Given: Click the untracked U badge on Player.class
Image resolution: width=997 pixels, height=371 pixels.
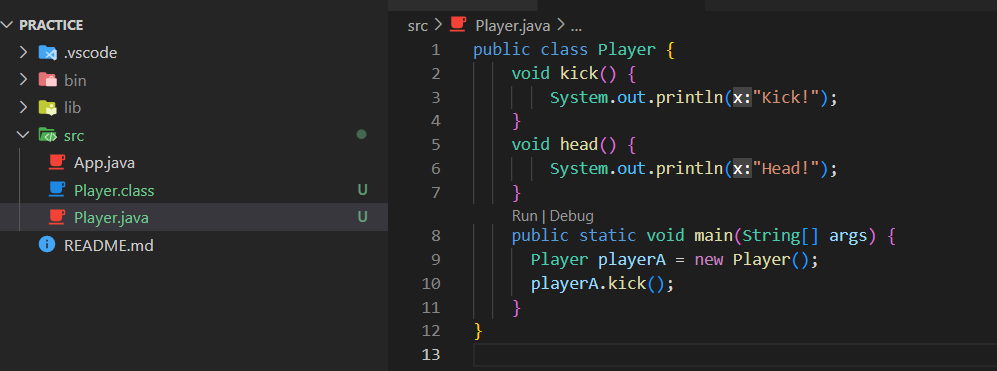Looking at the screenshot, I should coord(362,190).
